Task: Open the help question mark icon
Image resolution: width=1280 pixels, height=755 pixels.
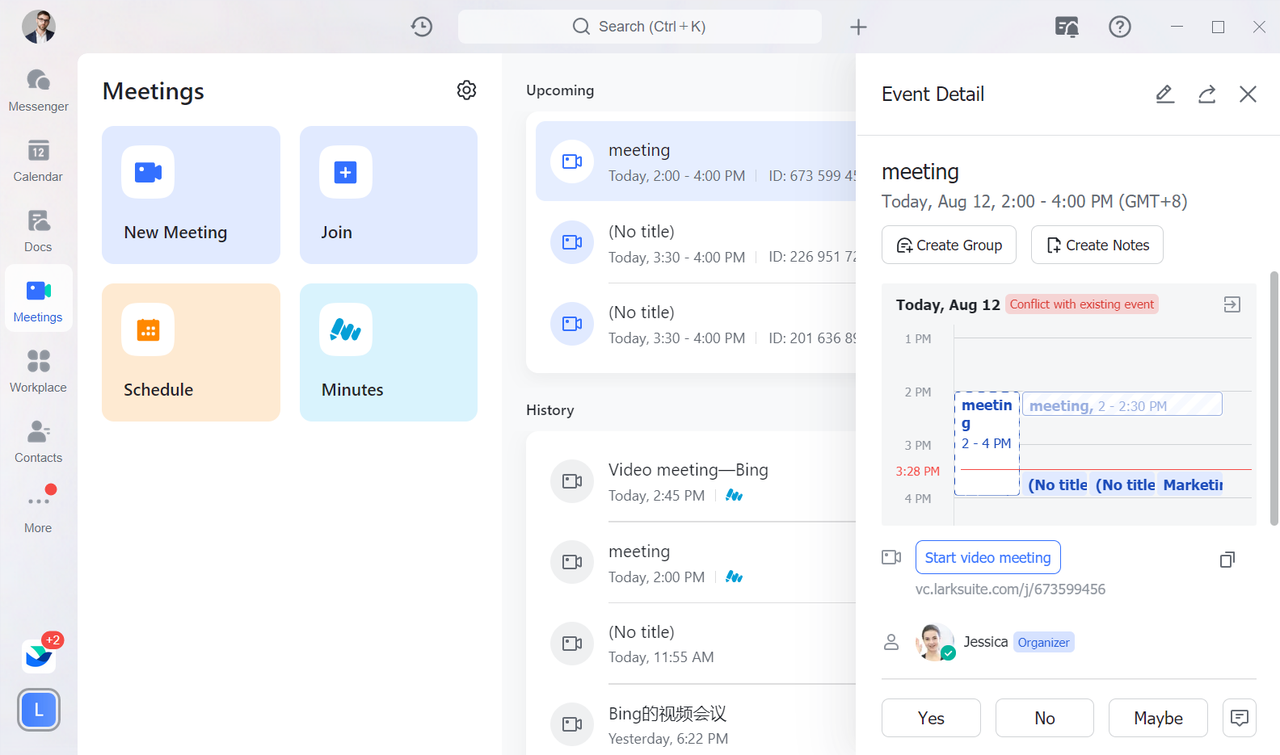Action: point(1120,27)
